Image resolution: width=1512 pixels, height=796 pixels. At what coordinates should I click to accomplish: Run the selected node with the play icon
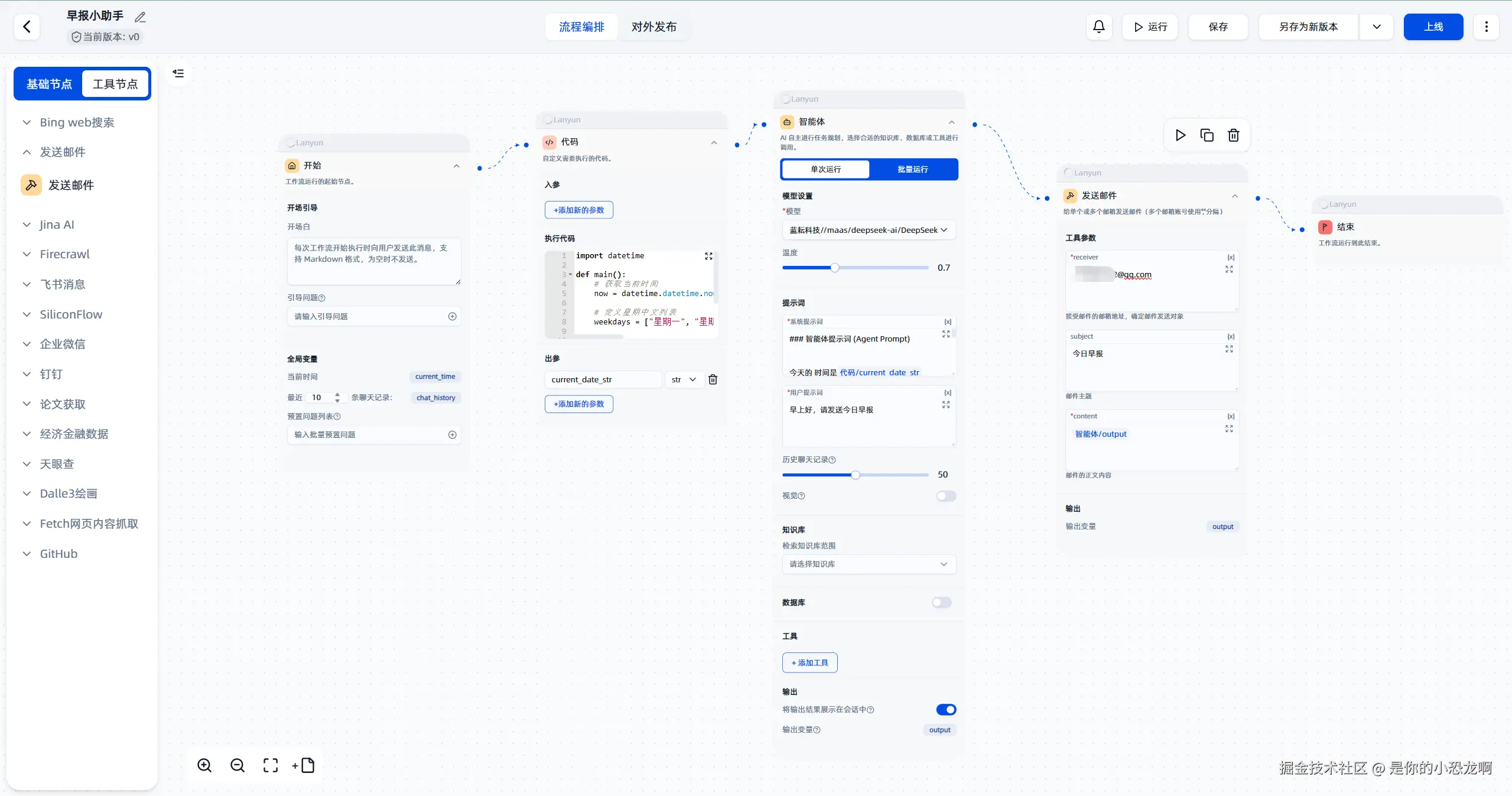(1180, 135)
